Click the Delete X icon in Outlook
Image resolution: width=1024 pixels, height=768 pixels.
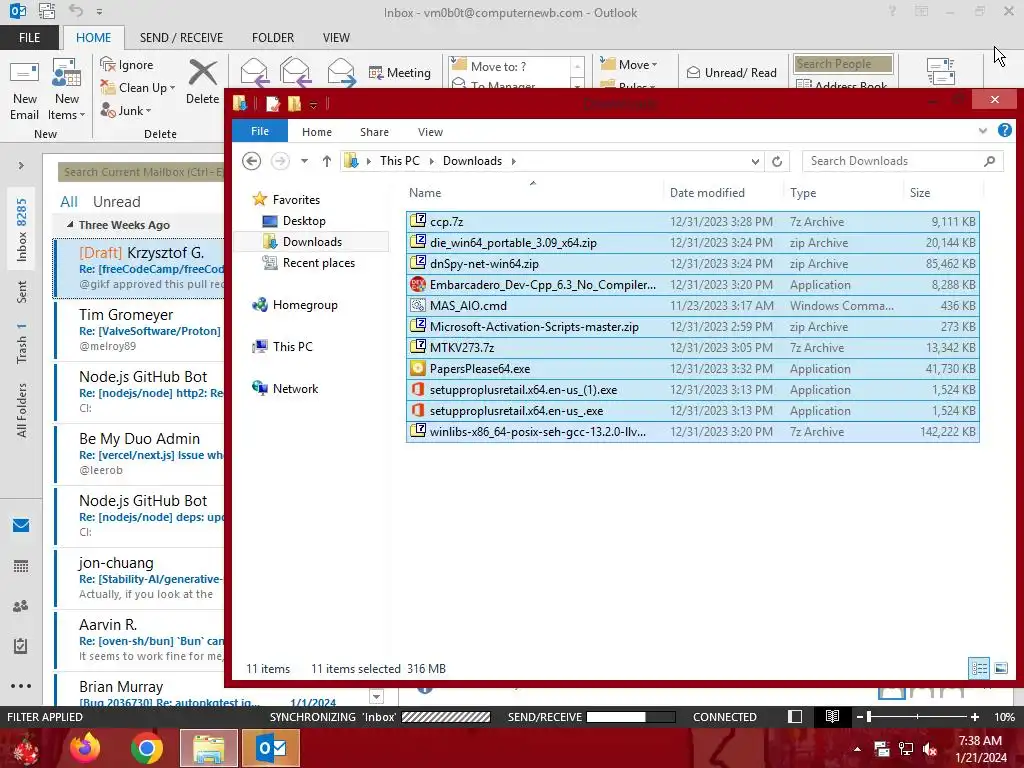(x=202, y=72)
